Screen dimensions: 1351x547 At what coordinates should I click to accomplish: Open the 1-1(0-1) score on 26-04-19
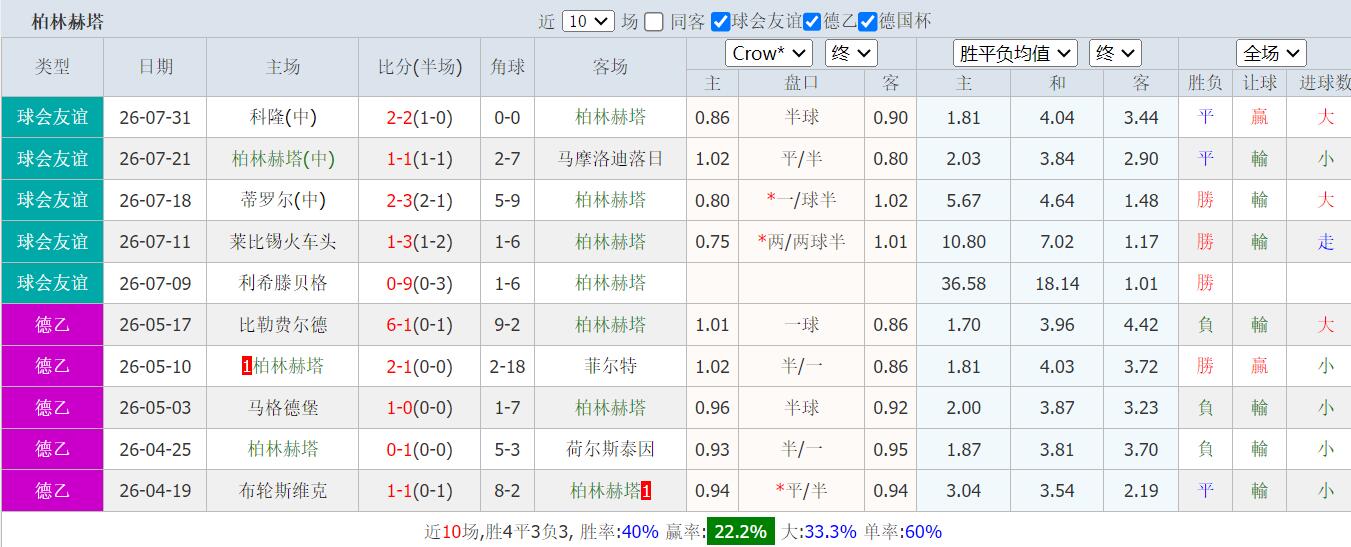click(x=420, y=490)
